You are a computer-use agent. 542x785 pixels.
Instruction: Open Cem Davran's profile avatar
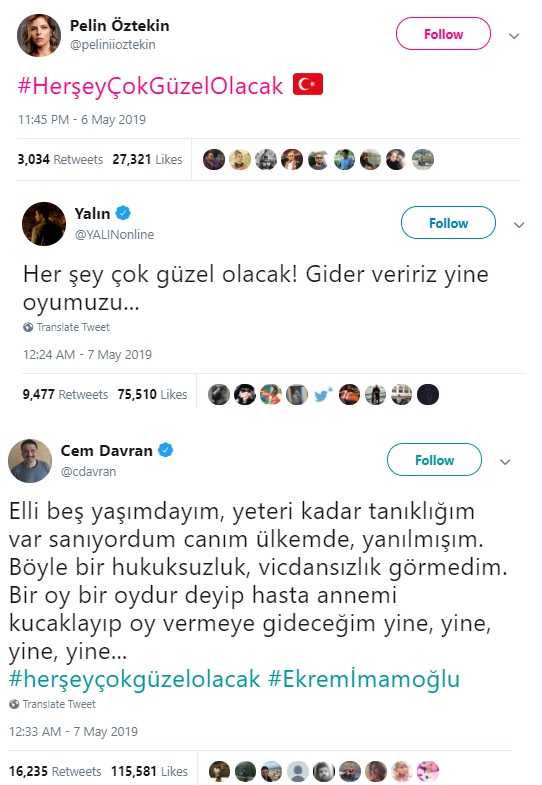[30, 461]
